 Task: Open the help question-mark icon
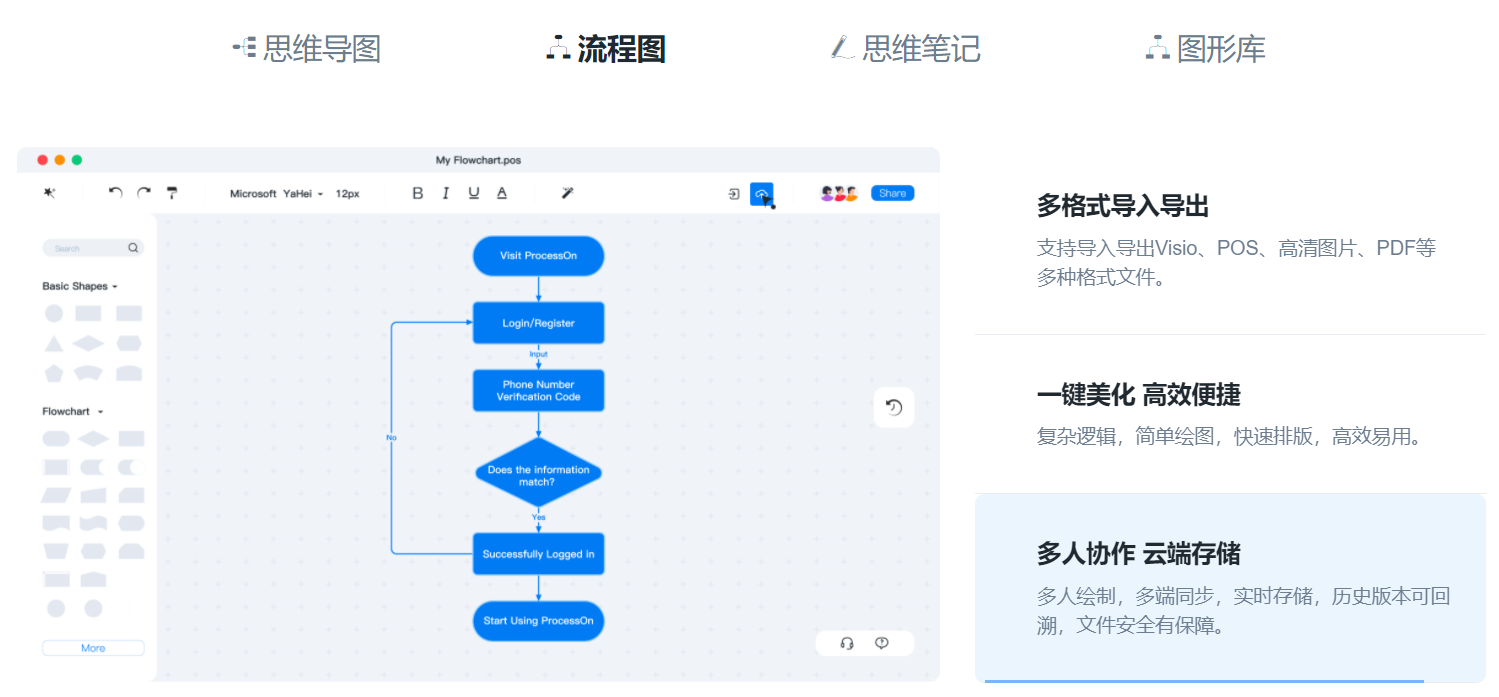[x=881, y=643]
